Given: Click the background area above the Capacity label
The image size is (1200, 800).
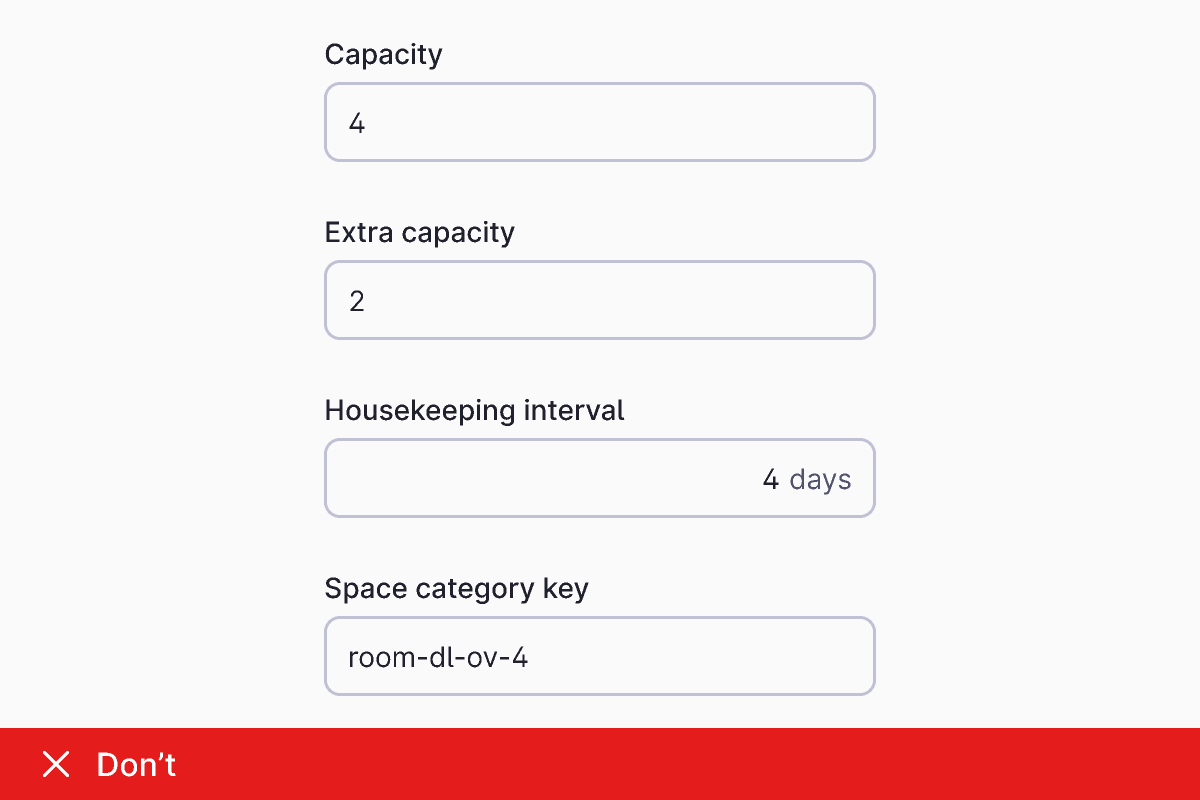Looking at the screenshot, I should [600, 20].
